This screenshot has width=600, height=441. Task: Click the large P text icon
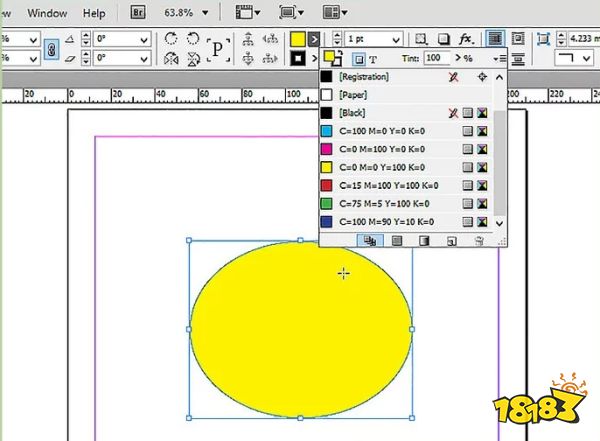click(218, 49)
